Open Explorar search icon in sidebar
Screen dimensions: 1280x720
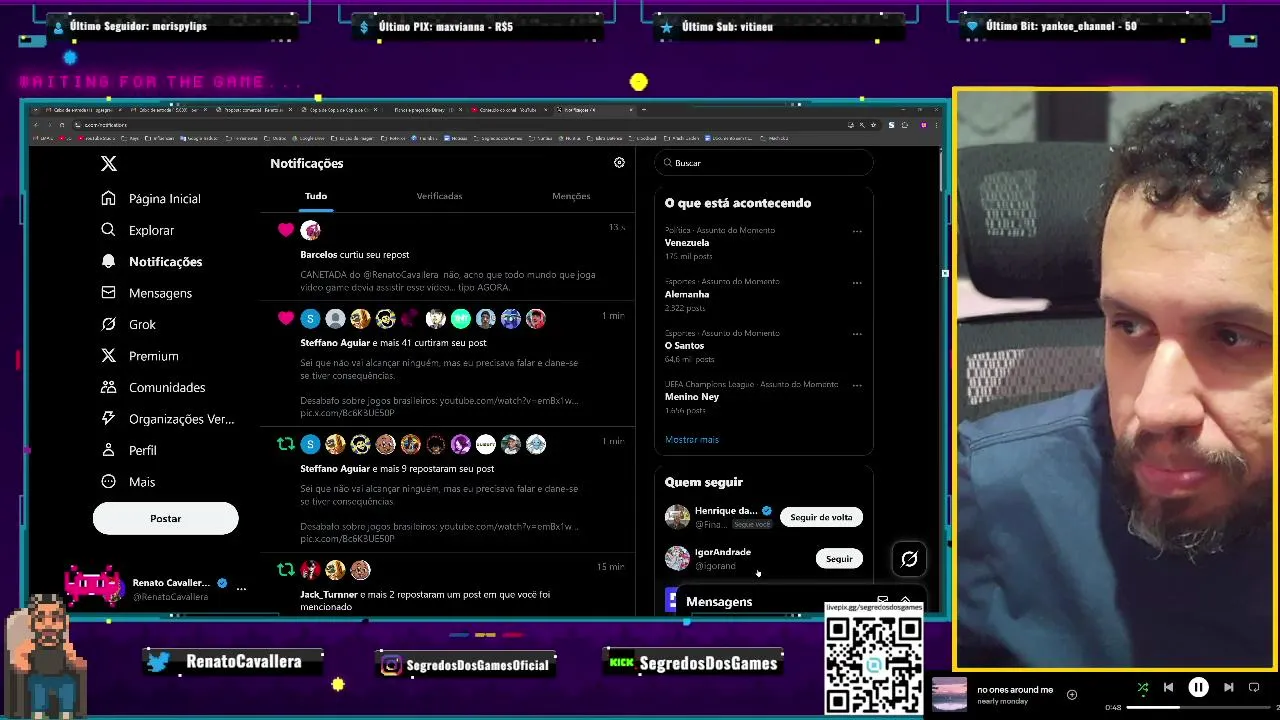pyautogui.click(x=109, y=230)
